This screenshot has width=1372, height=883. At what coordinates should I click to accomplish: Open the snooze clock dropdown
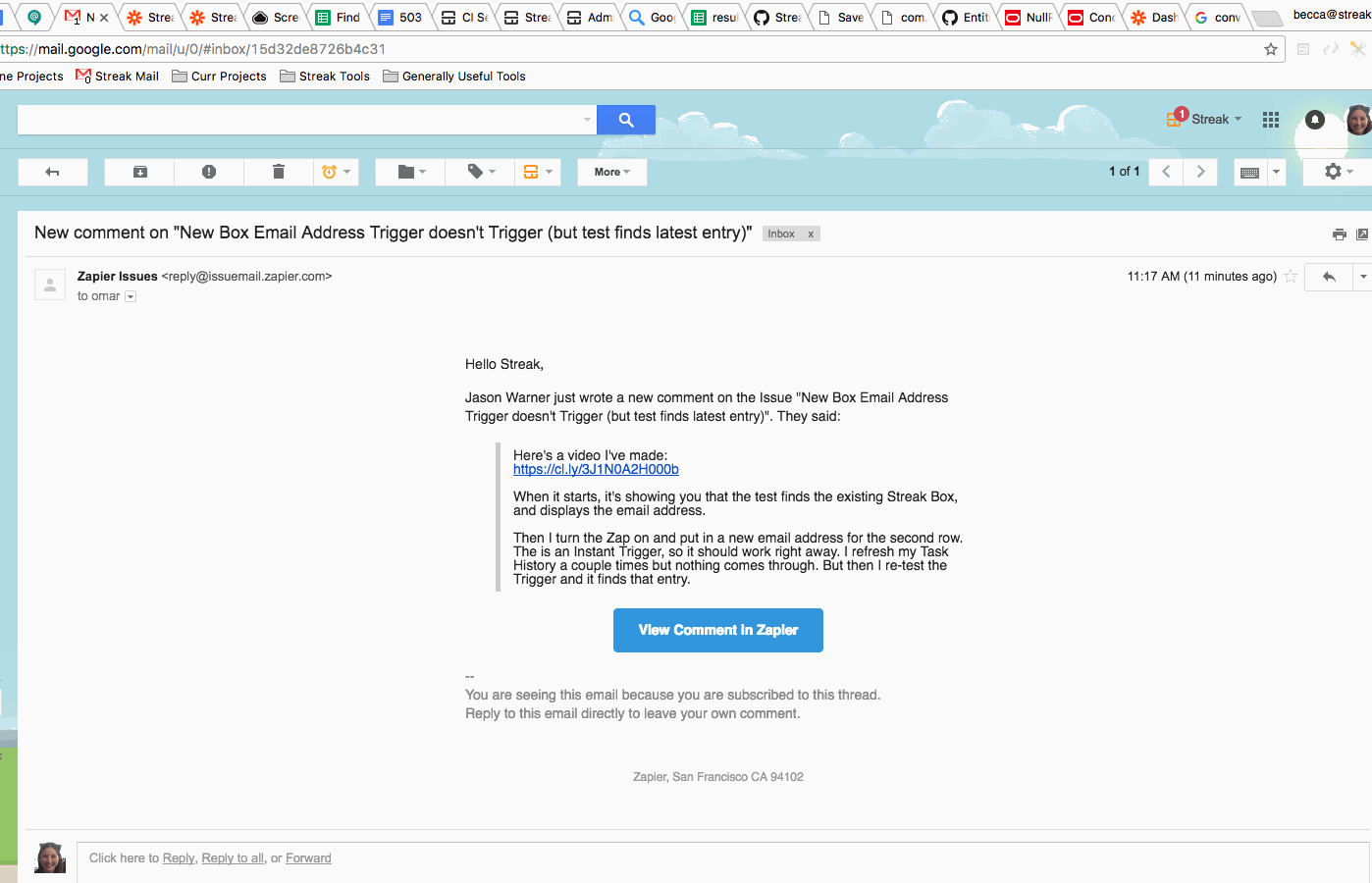coord(336,172)
